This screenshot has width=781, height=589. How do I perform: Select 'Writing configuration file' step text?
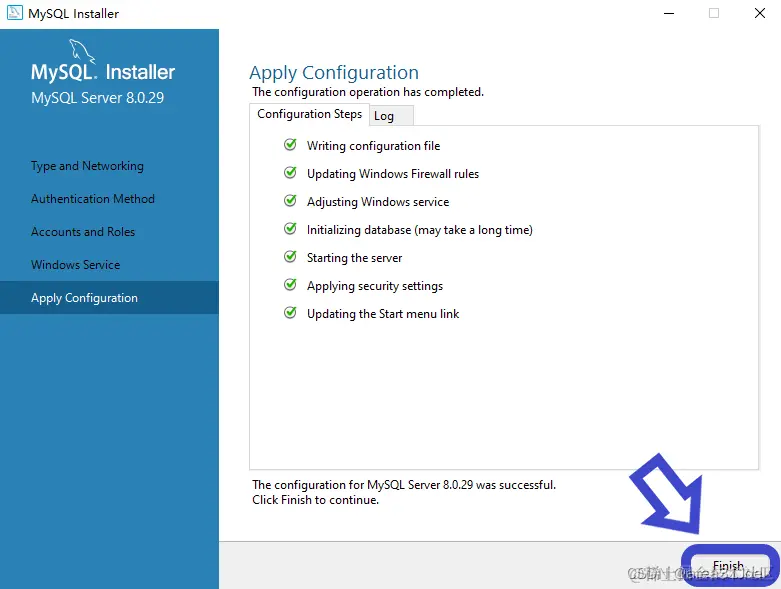(x=374, y=146)
